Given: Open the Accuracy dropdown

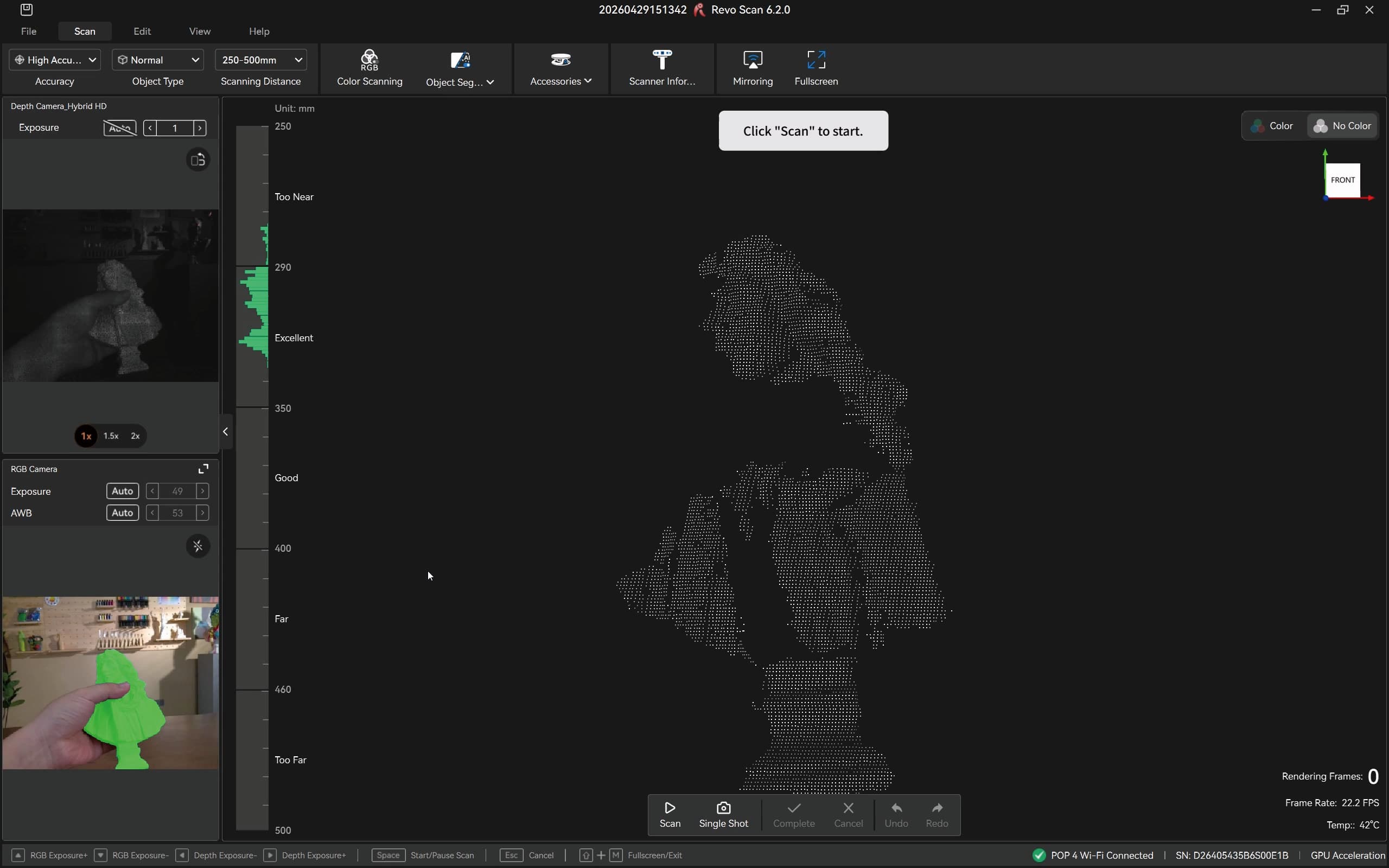Looking at the screenshot, I should 55,60.
